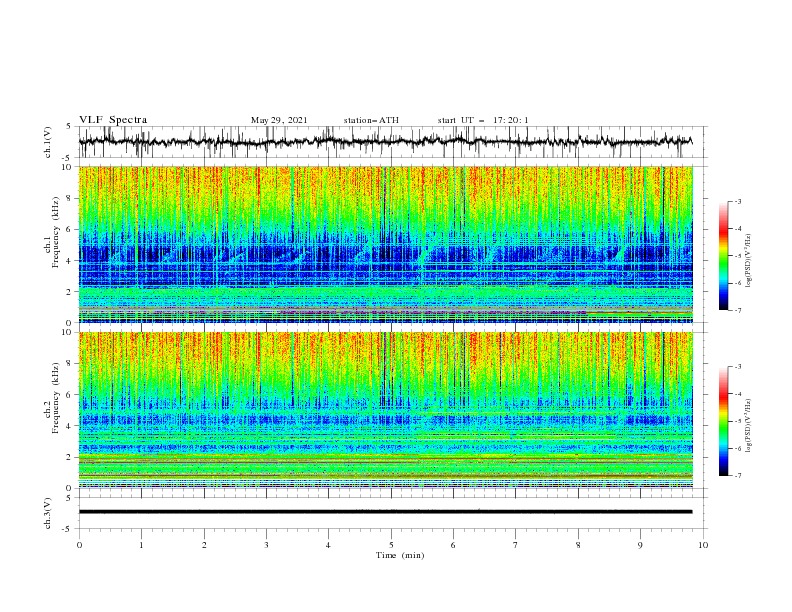
Task: Select the date text "May 29, 2021"
Action: (279, 120)
